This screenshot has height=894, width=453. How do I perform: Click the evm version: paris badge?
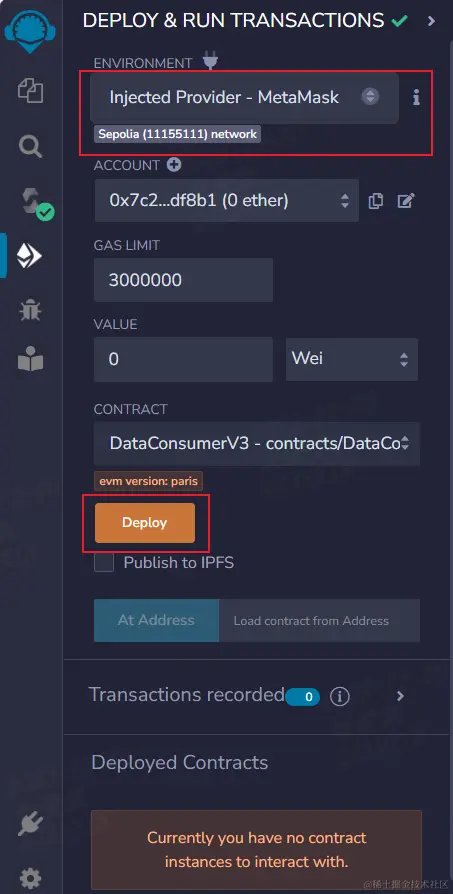click(148, 481)
